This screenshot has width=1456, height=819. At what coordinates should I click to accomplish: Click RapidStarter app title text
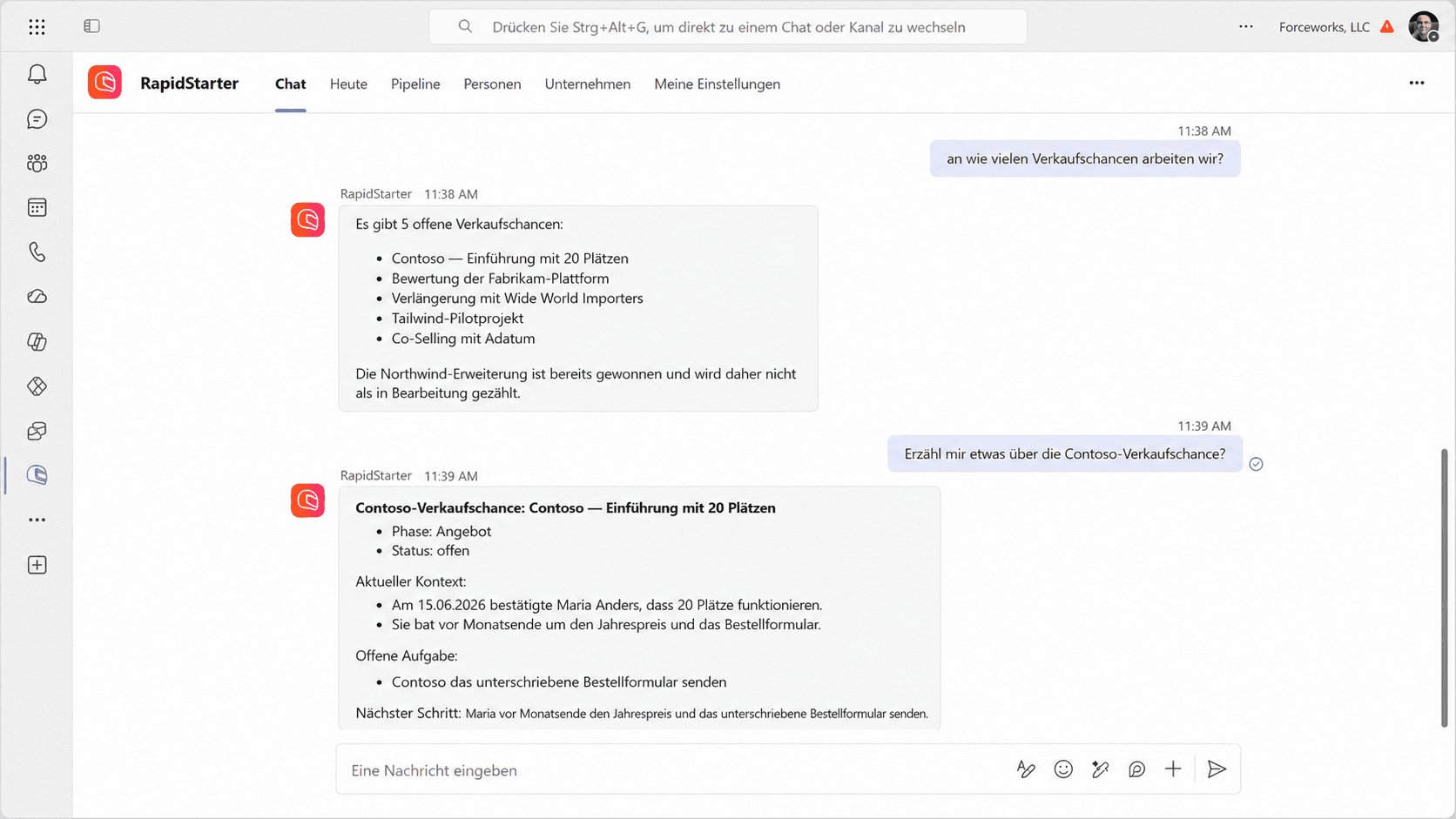pyautogui.click(x=189, y=83)
